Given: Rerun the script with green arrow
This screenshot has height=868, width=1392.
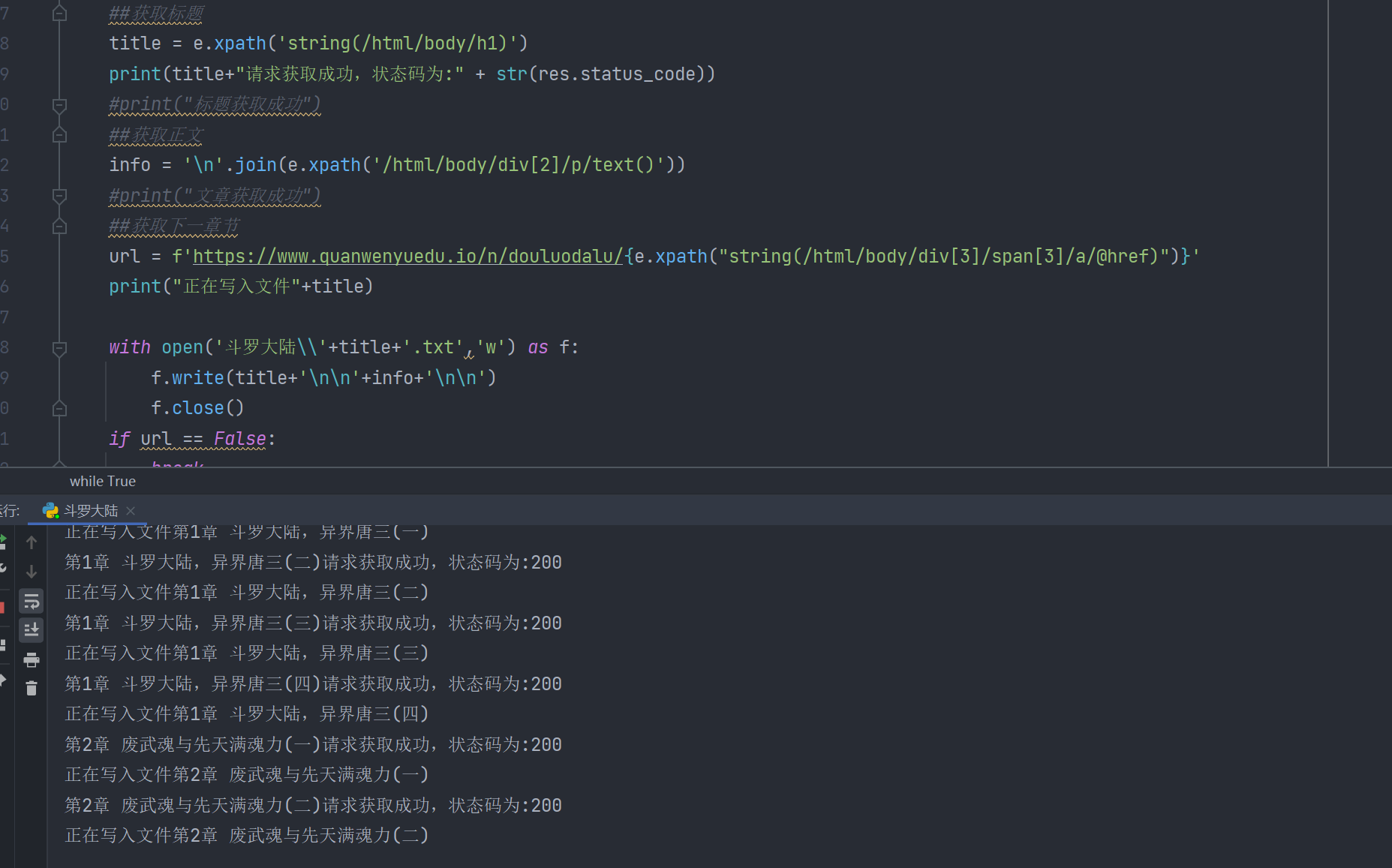Looking at the screenshot, I should [x=3, y=541].
